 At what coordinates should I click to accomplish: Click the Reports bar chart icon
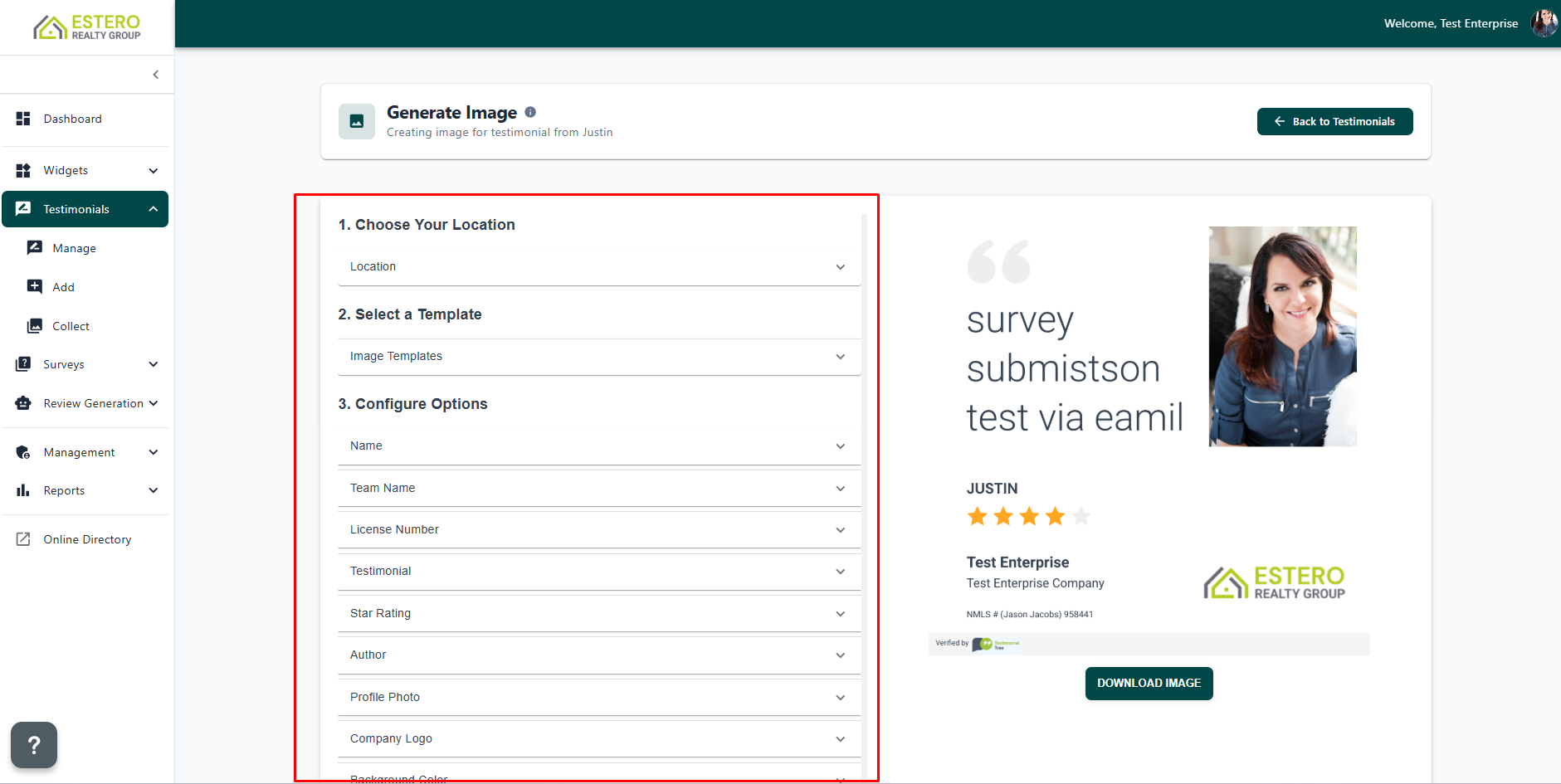click(x=23, y=490)
